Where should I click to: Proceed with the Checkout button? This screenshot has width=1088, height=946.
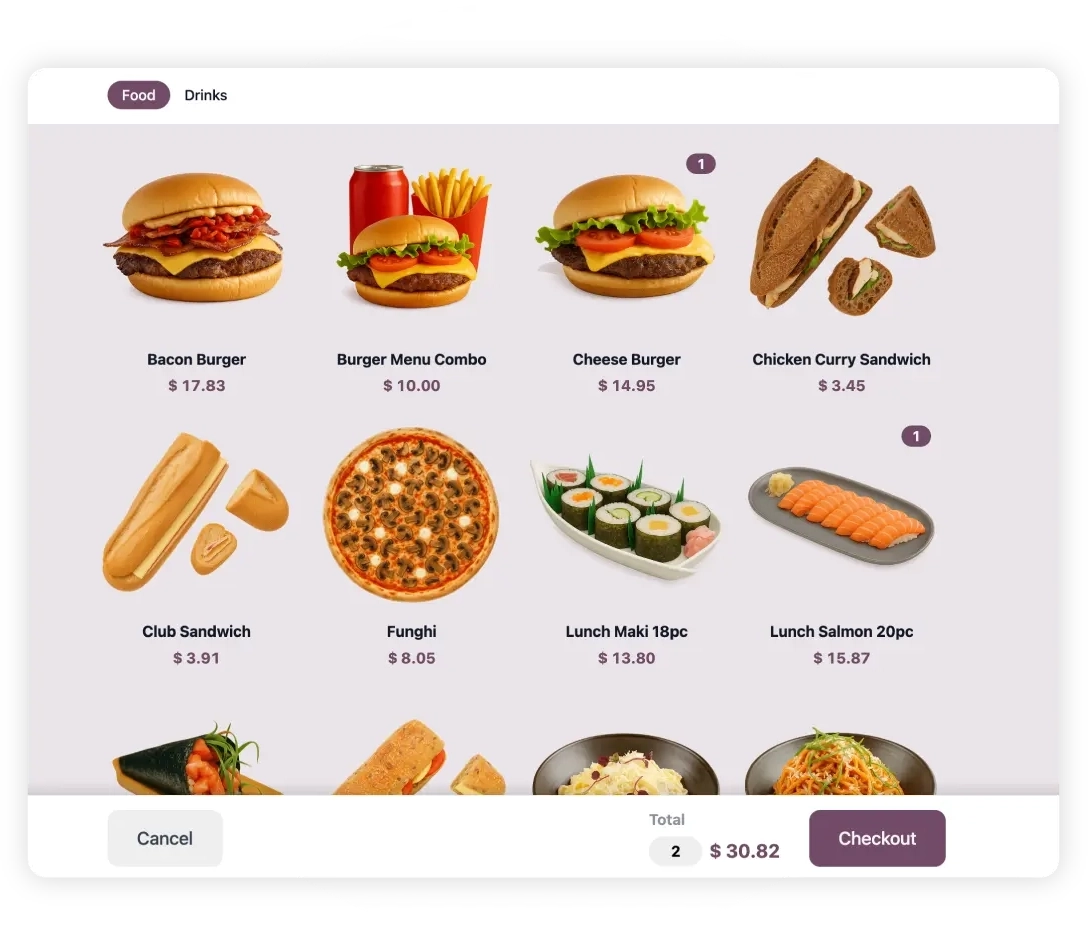tap(877, 838)
